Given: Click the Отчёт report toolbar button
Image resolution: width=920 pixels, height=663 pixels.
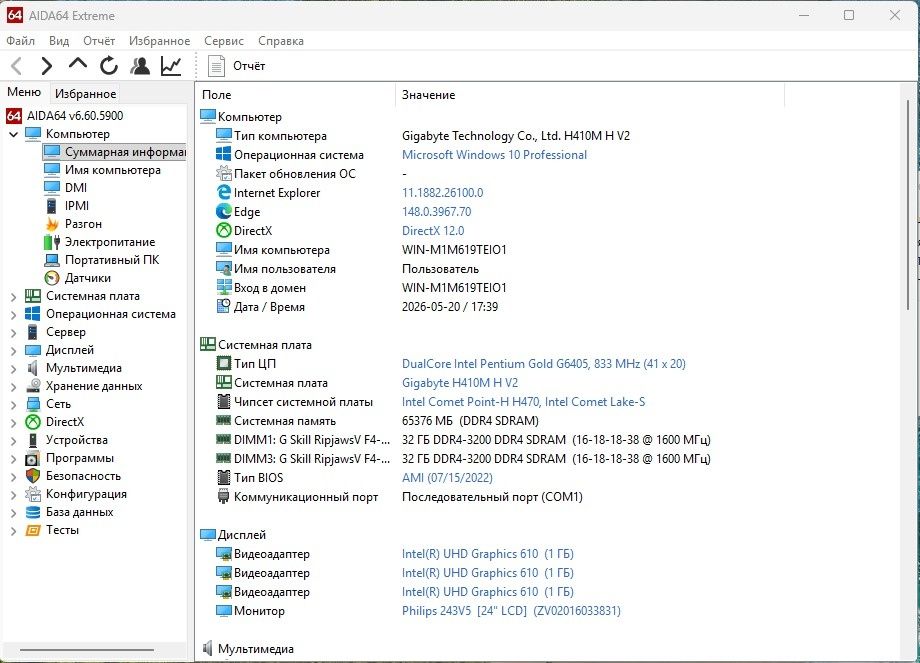Looking at the screenshot, I should point(236,66).
